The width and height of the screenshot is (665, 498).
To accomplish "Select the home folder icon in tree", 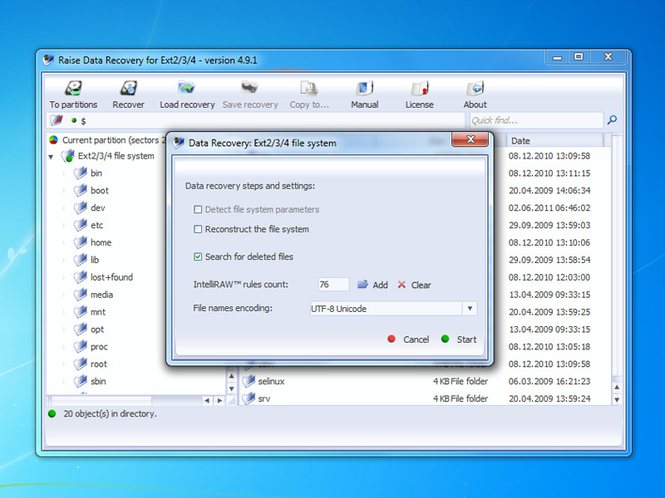I will click(80, 243).
